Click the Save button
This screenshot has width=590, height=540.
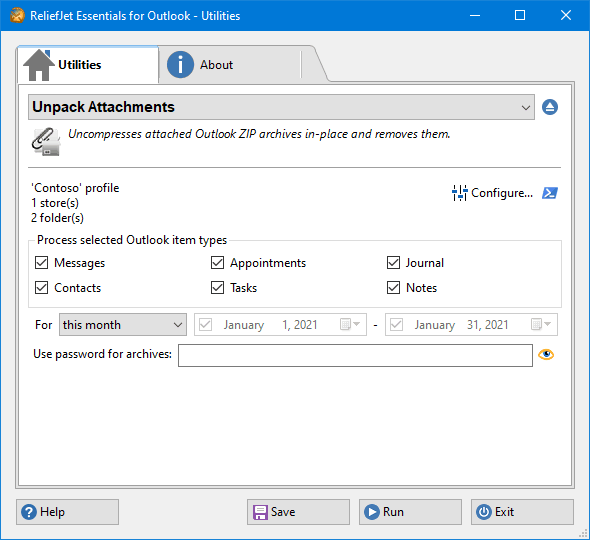tap(298, 512)
